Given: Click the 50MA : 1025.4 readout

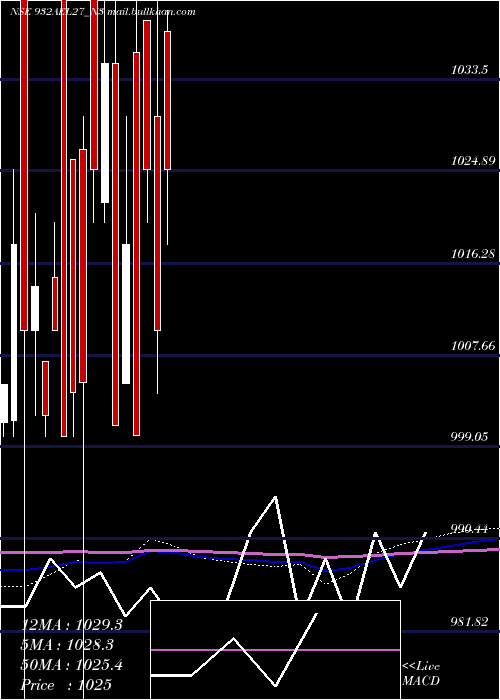Looking at the screenshot, I should [x=72, y=665].
